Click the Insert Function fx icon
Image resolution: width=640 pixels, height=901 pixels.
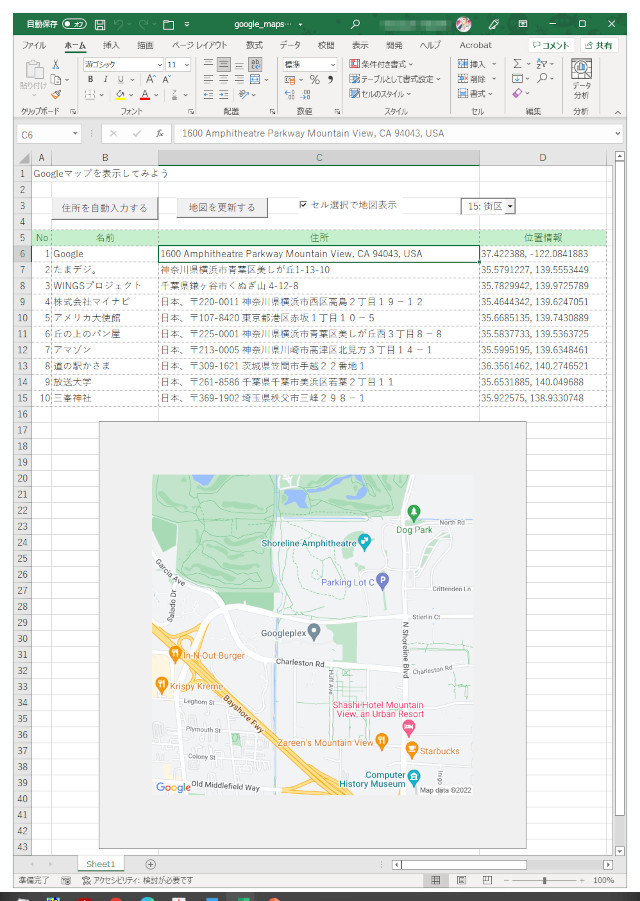[x=159, y=133]
